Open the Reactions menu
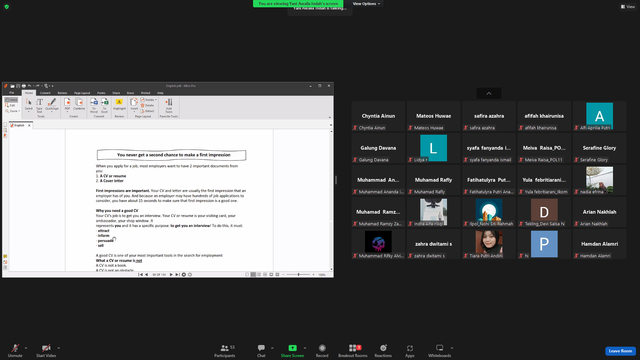This screenshot has width=640, height=360. pyautogui.click(x=383, y=350)
